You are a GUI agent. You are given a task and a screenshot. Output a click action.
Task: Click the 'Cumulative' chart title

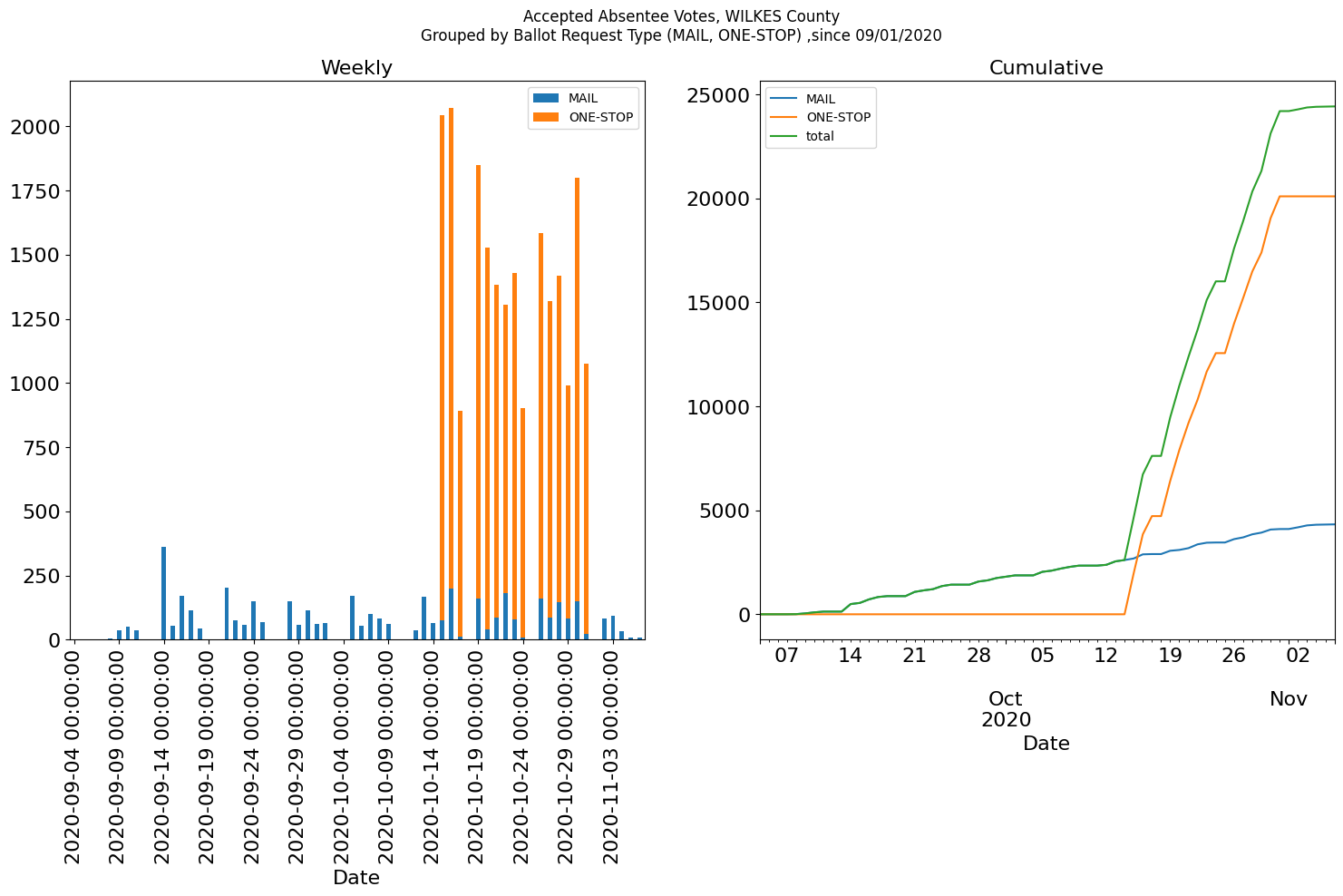pyautogui.click(x=1046, y=68)
